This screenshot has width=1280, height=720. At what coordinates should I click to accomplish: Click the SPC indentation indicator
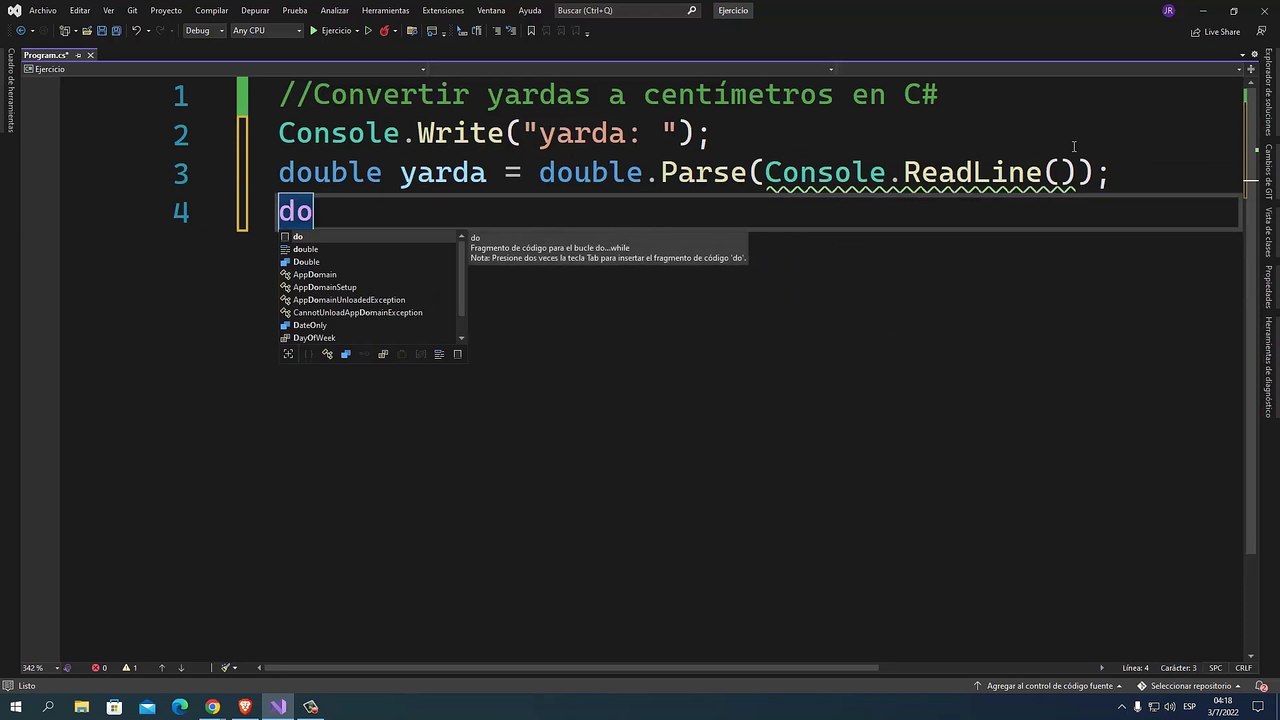tap(1216, 668)
